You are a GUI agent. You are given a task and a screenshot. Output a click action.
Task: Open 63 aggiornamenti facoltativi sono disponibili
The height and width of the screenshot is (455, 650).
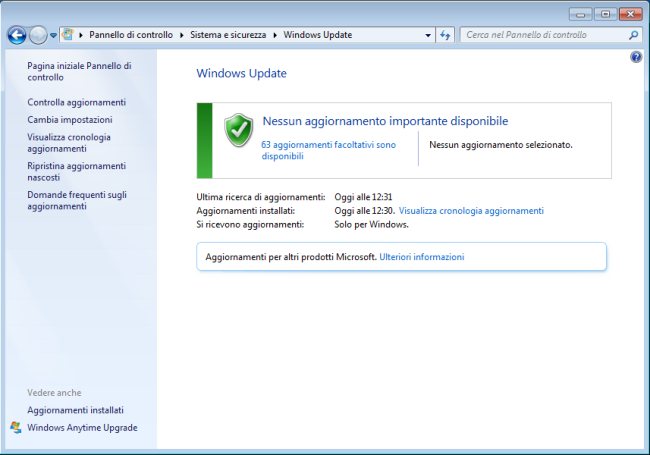click(328, 150)
